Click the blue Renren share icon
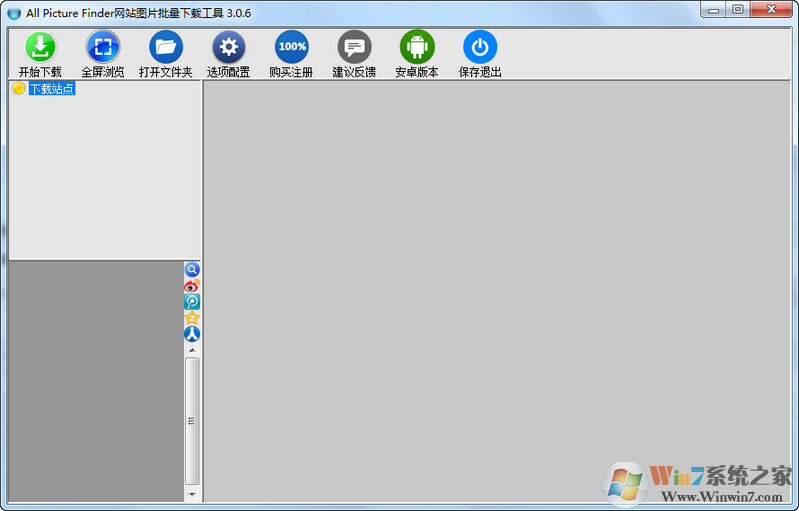Screen dimensions: 799x511 click(192, 334)
